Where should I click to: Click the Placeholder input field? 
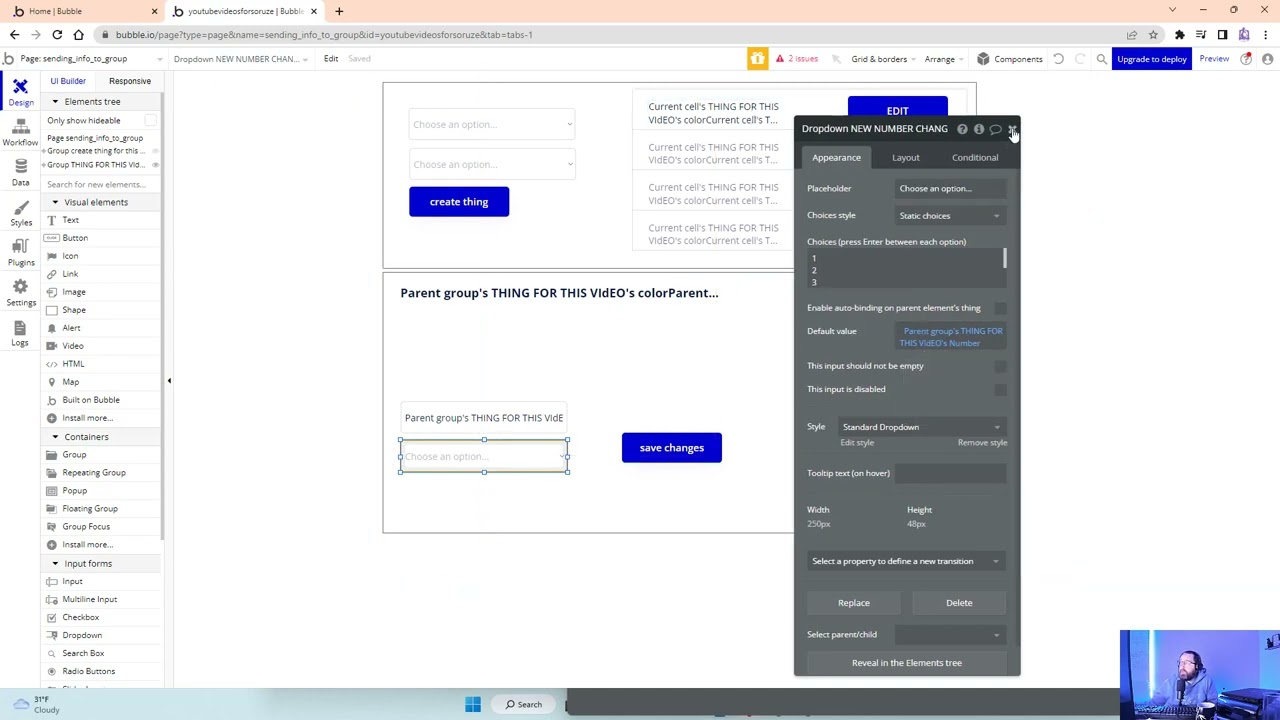point(949,189)
